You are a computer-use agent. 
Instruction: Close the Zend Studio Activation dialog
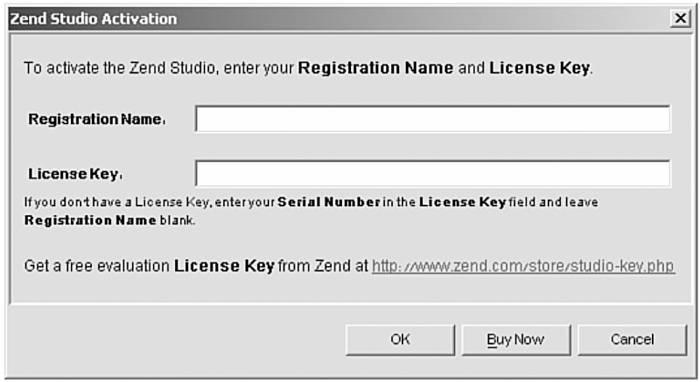(680, 18)
